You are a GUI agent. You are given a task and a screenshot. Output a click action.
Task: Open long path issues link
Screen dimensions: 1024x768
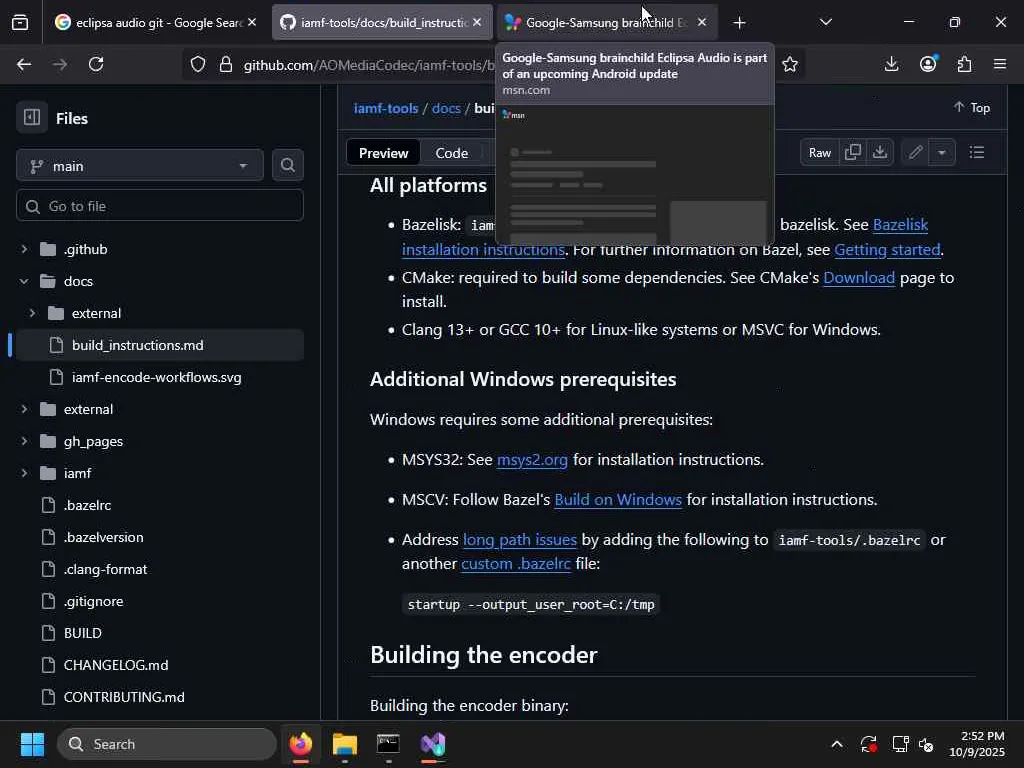519,540
